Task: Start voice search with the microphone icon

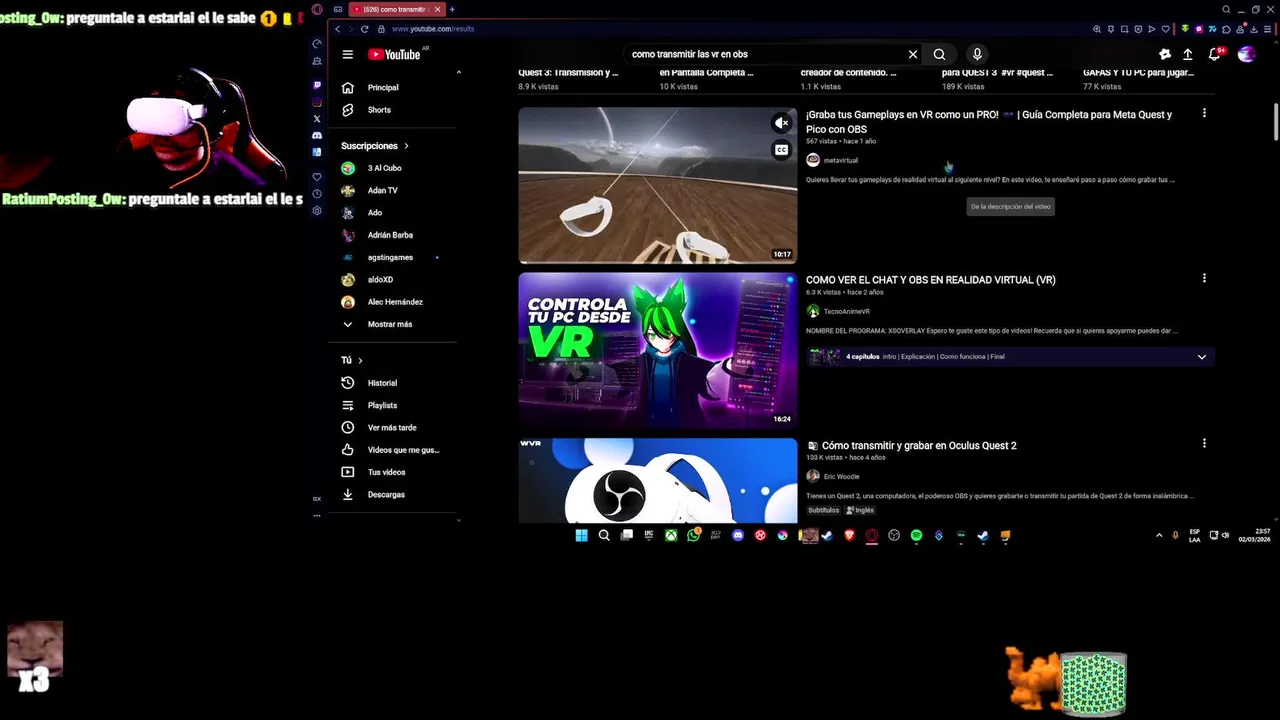Action: point(977,54)
